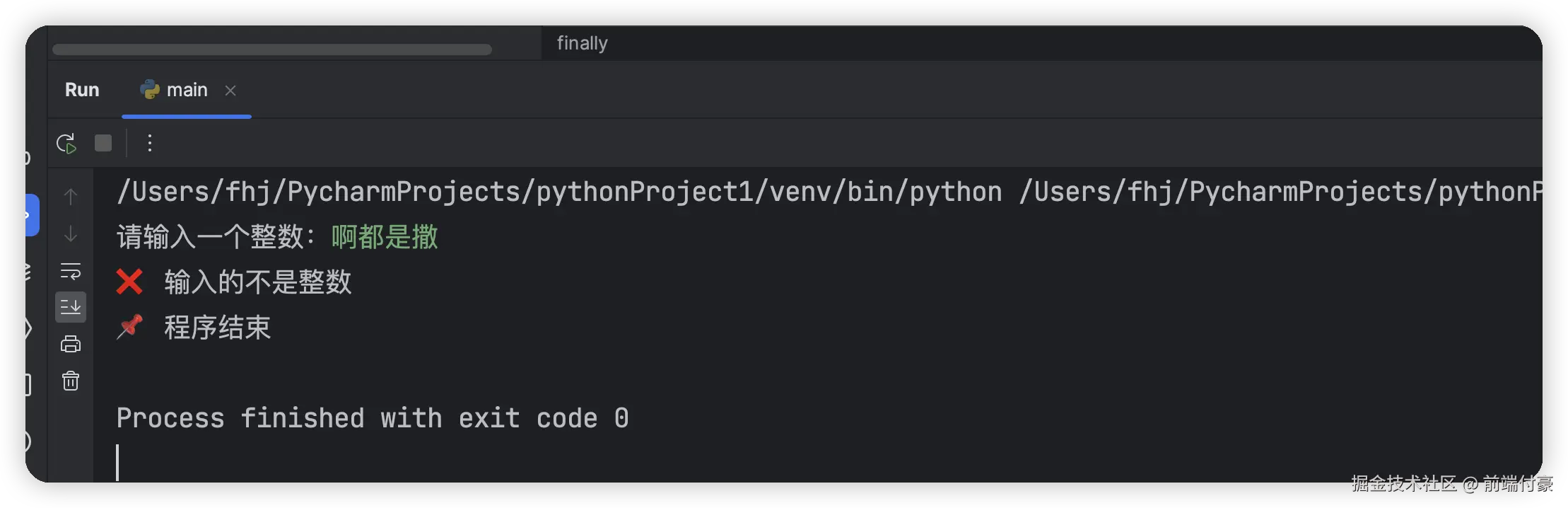The height and width of the screenshot is (508, 1568).
Task: Click the red X error message line
Action: pyautogui.click(x=257, y=282)
